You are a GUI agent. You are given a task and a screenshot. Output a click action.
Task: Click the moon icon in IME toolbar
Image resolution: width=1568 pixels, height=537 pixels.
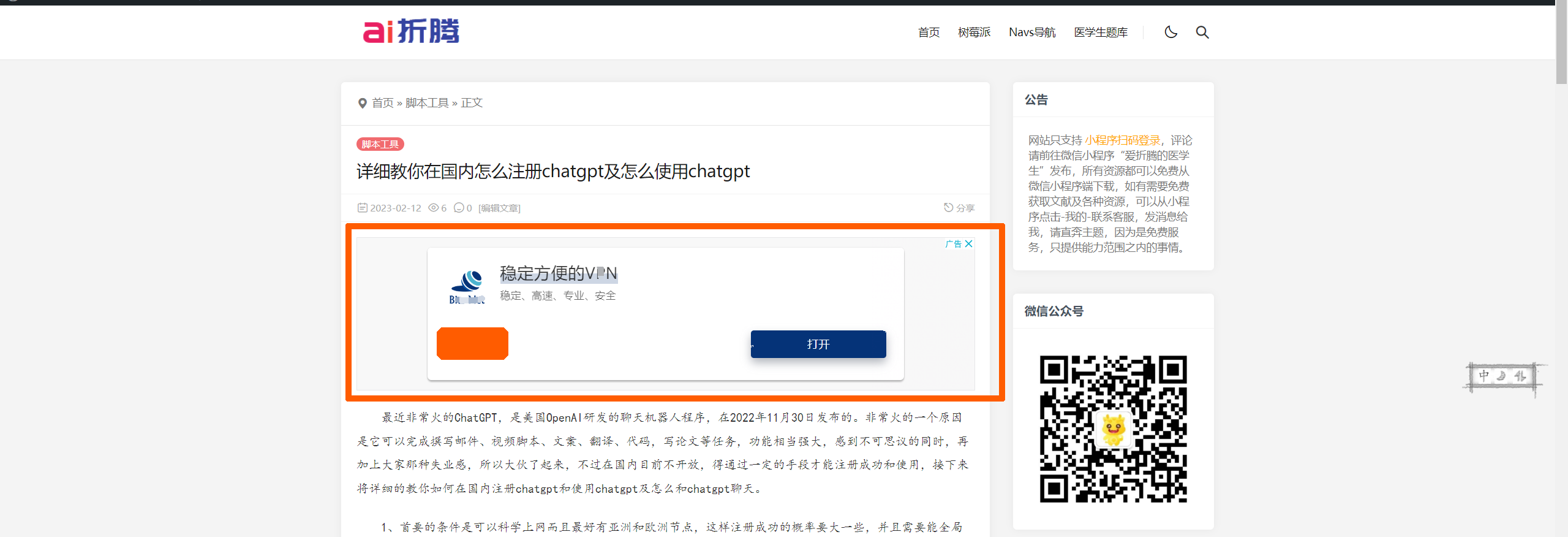point(1501,376)
